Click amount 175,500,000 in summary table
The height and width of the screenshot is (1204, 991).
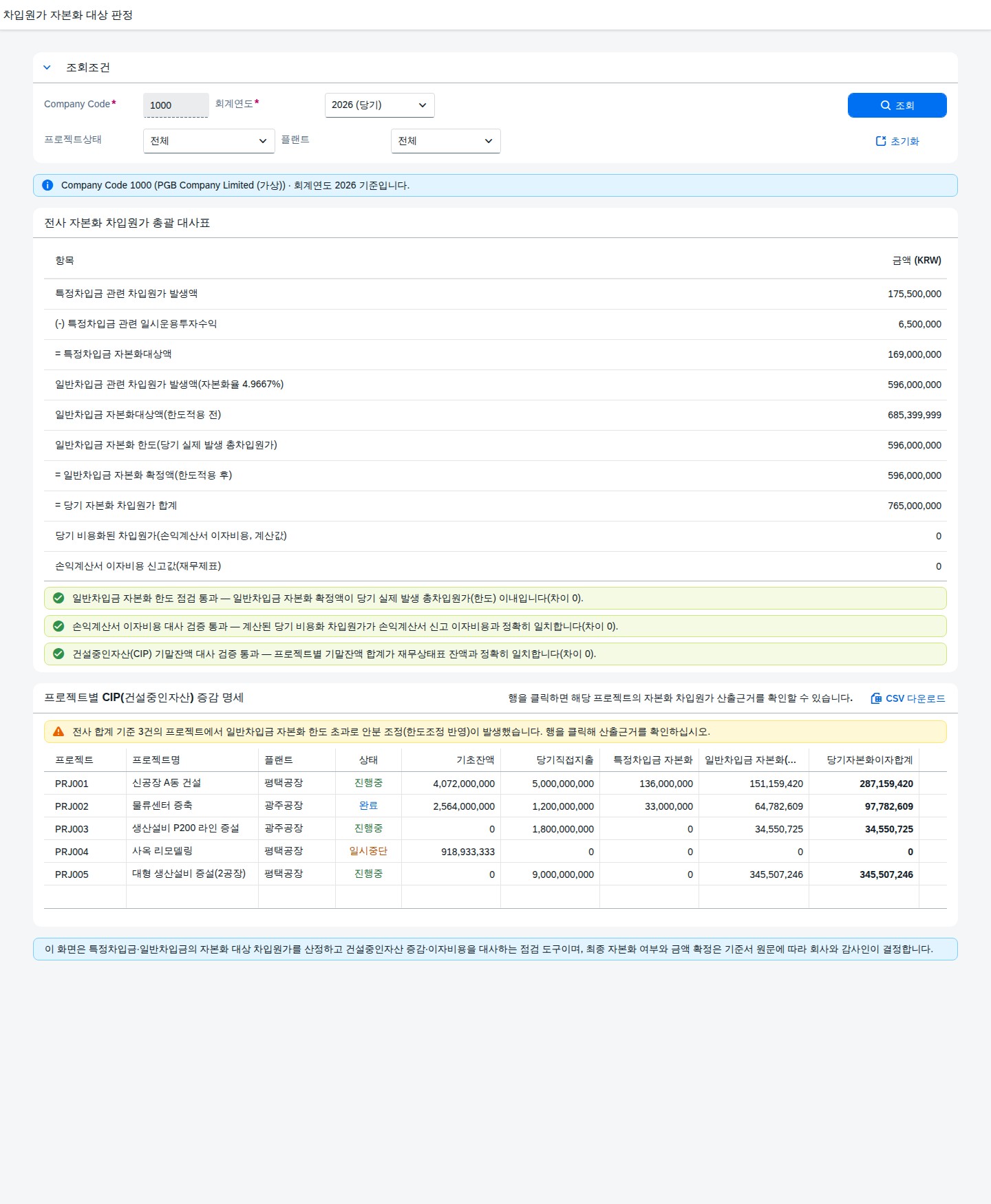[x=915, y=294]
